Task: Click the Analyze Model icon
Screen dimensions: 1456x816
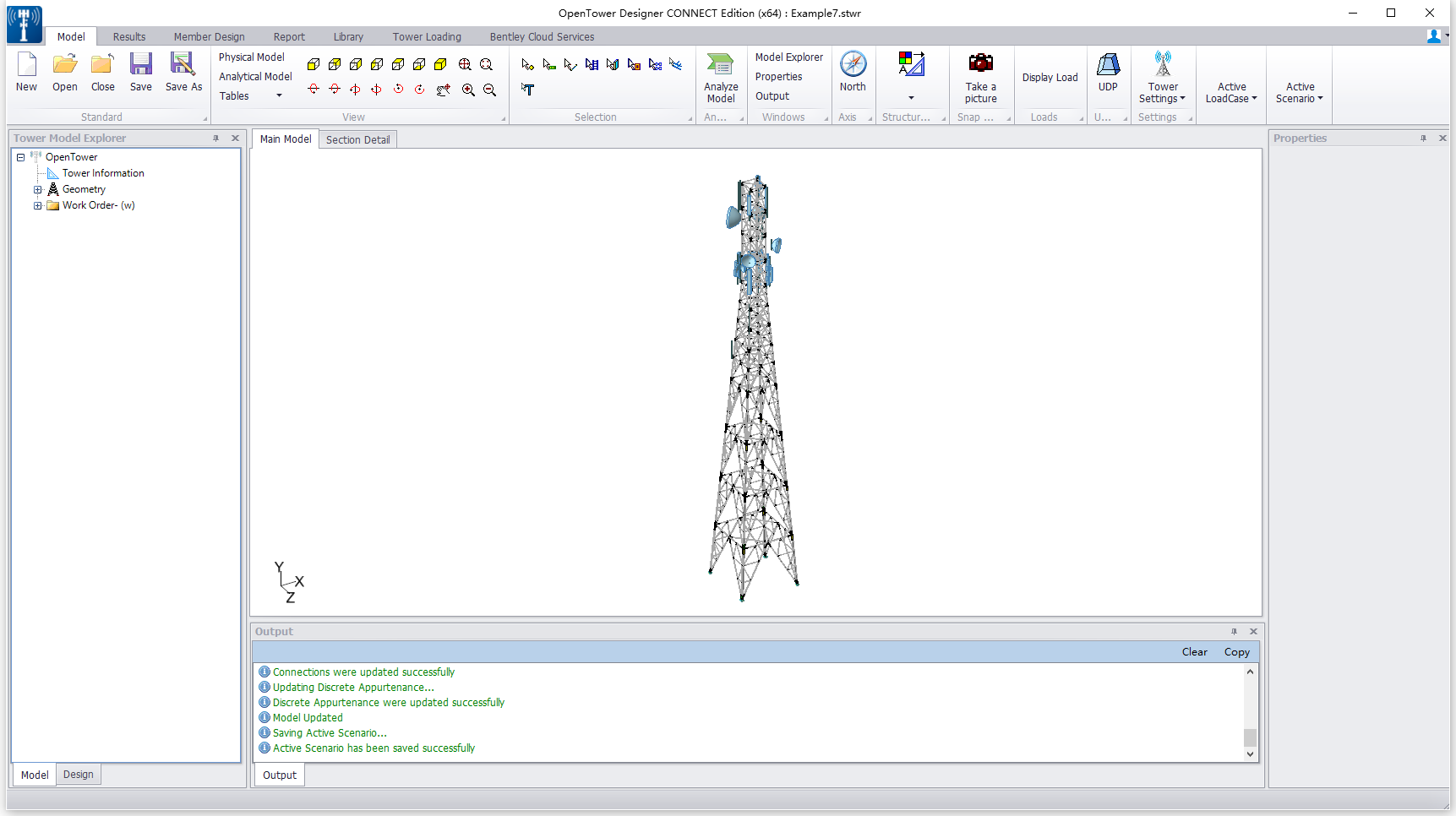Action: pos(720,64)
